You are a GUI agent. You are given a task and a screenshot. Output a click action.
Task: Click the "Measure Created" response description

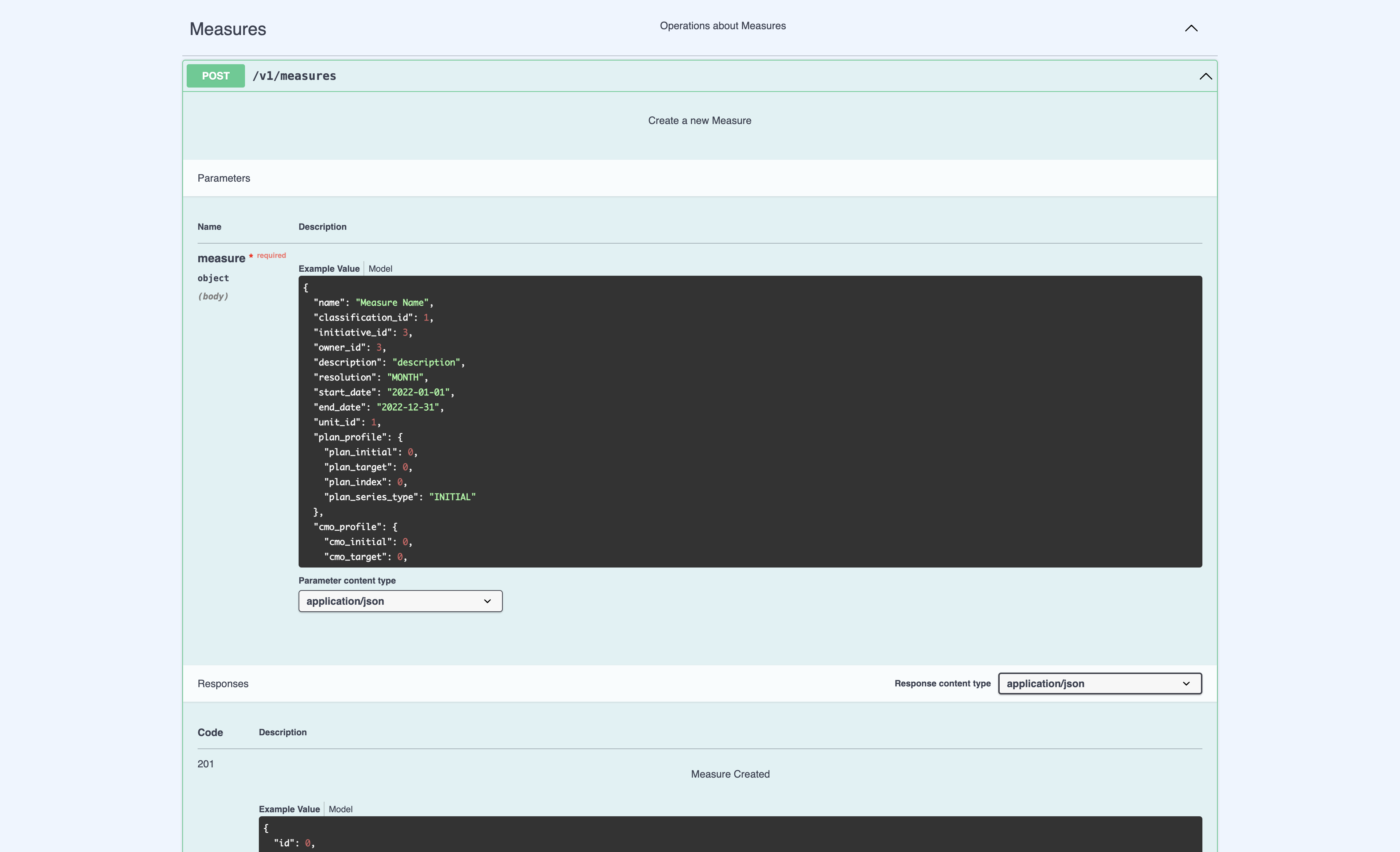click(730, 774)
